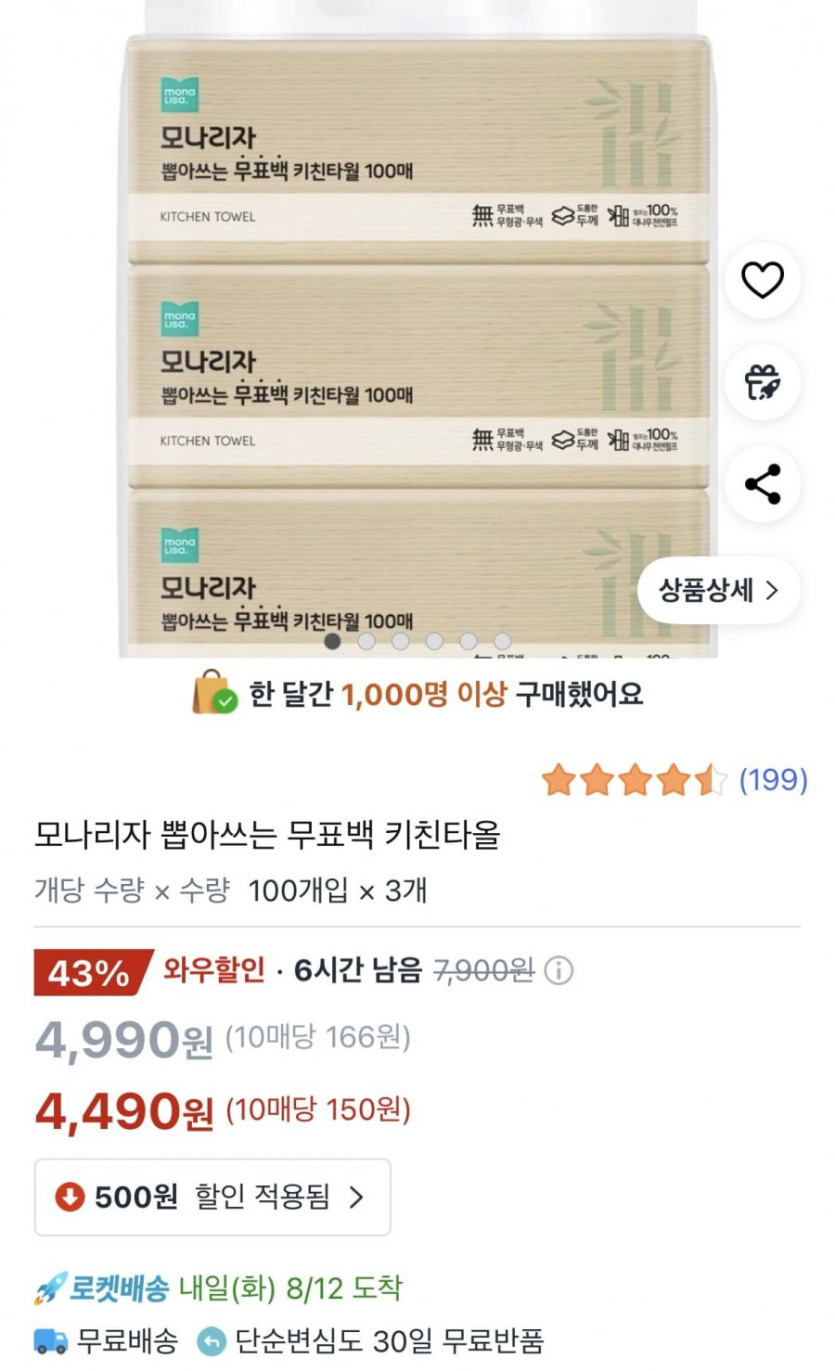Click the star rating display
The width and height of the screenshot is (835, 1371).
tap(635, 780)
